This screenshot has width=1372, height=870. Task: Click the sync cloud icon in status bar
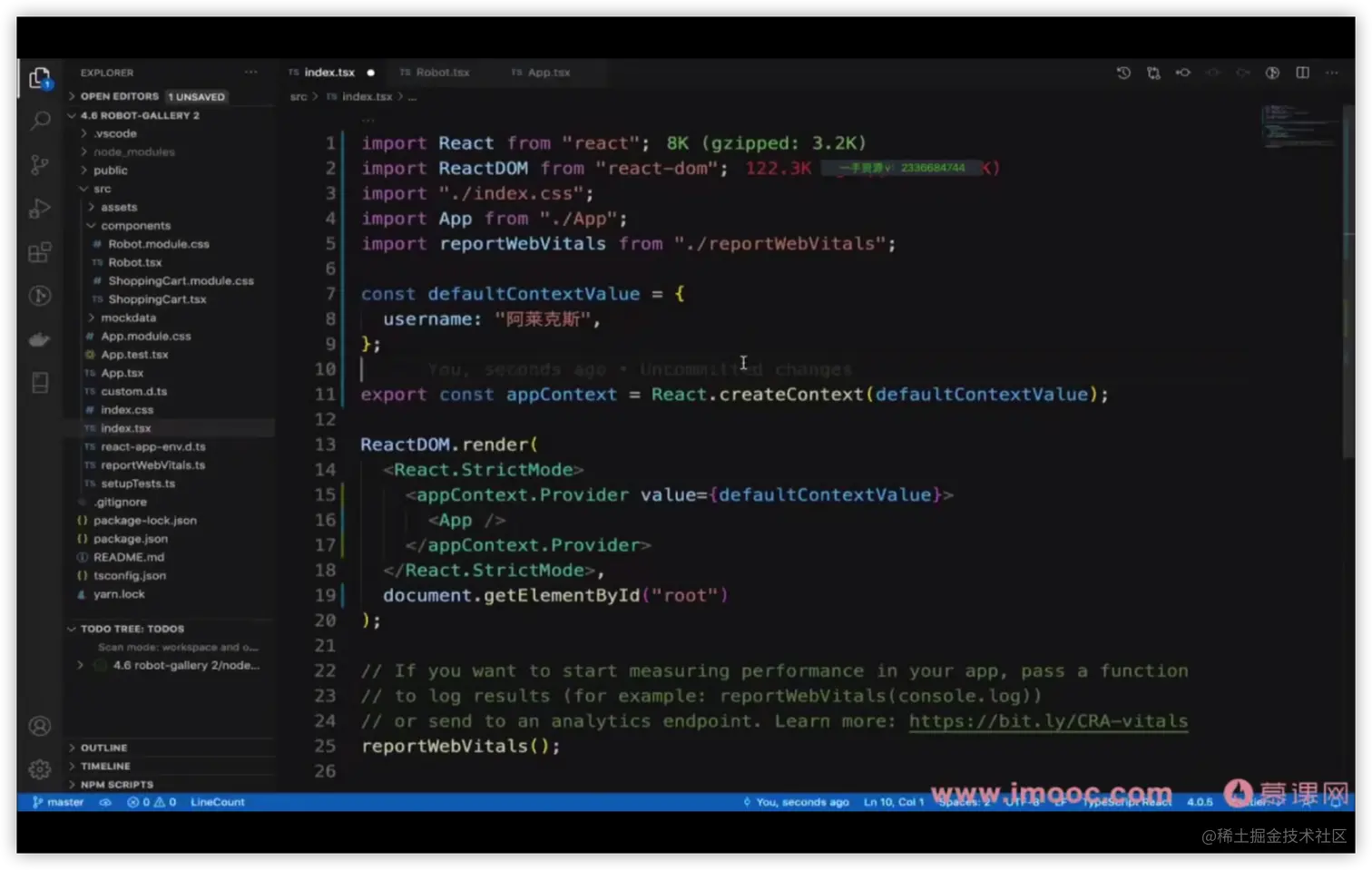point(105,802)
